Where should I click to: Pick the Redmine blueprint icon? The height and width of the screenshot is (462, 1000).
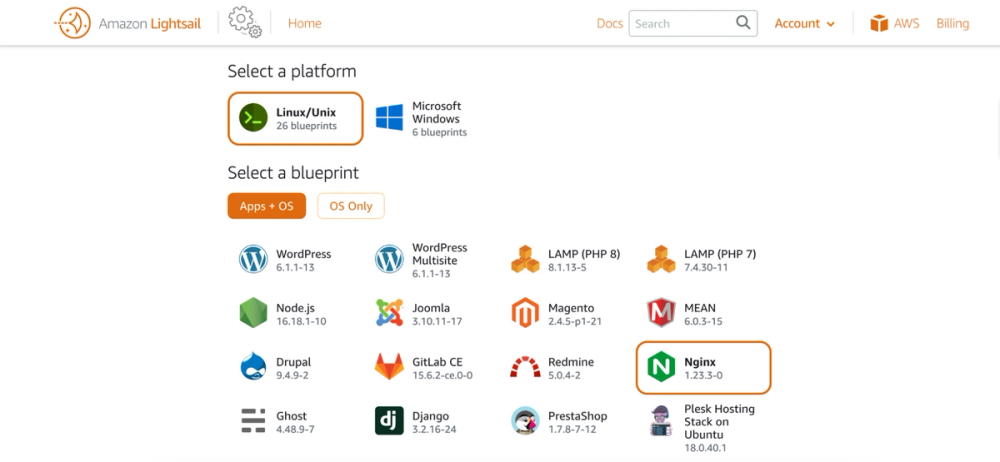tap(525, 367)
